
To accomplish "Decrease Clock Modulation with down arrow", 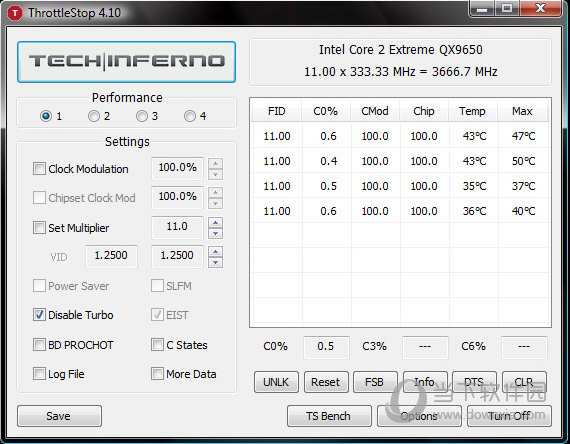I will 216,175.
